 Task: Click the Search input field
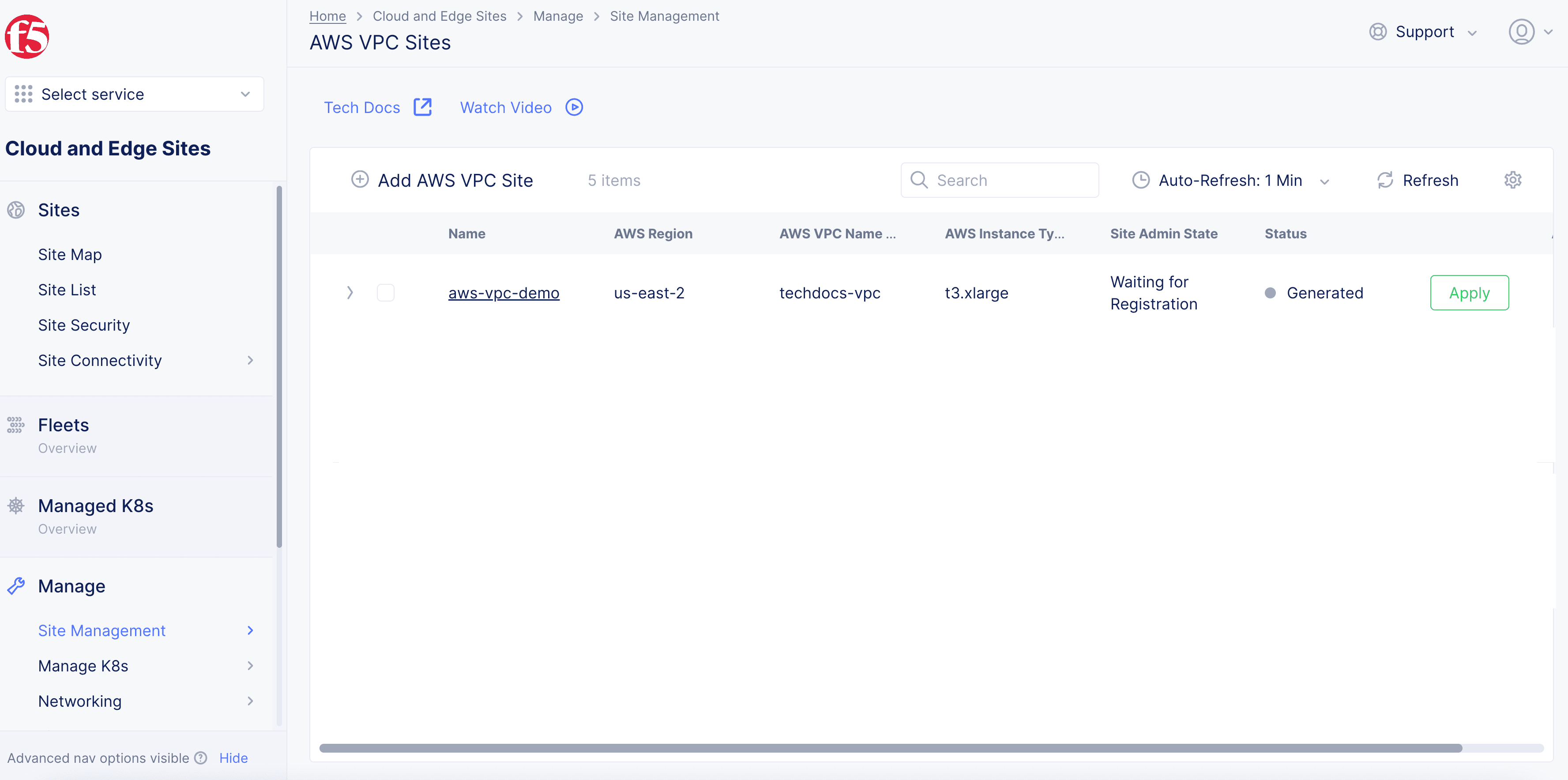coord(1000,180)
